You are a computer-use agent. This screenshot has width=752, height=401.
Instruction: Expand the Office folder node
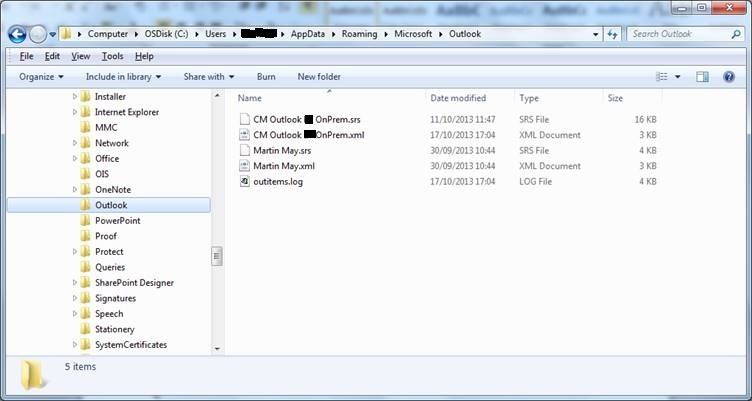pyautogui.click(x=75, y=159)
